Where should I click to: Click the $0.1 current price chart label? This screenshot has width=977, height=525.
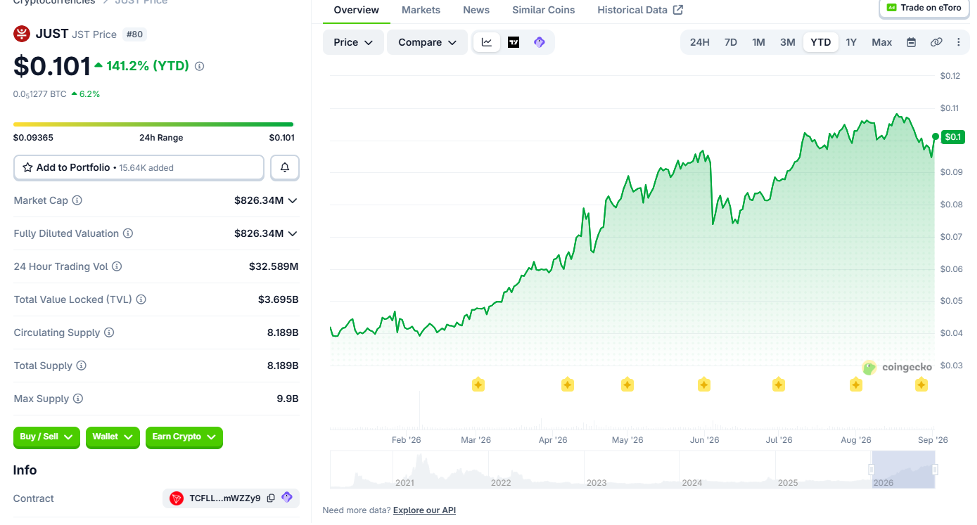click(x=953, y=136)
